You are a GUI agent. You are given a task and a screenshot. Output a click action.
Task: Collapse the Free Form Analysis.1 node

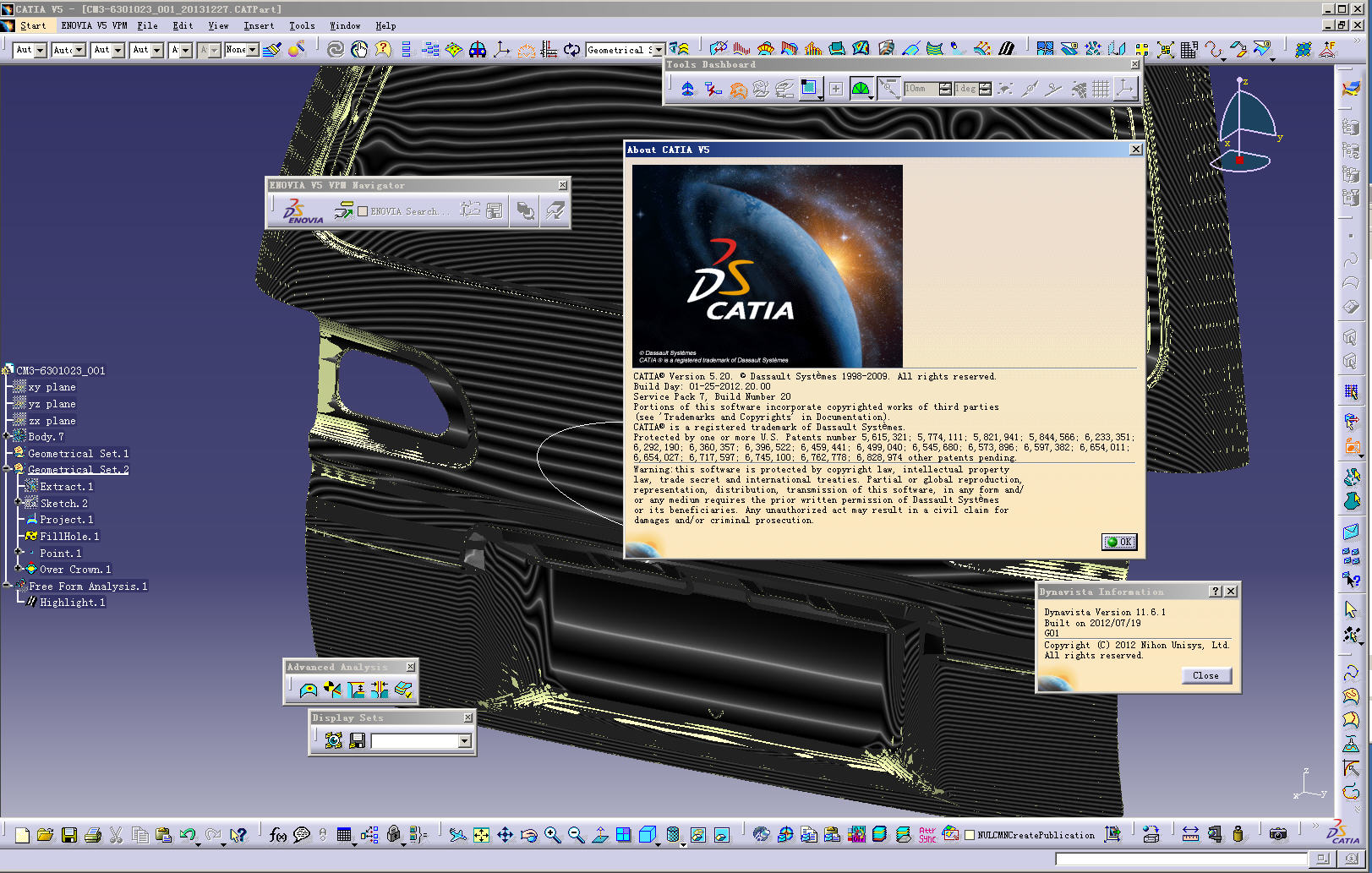coord(7,585)
